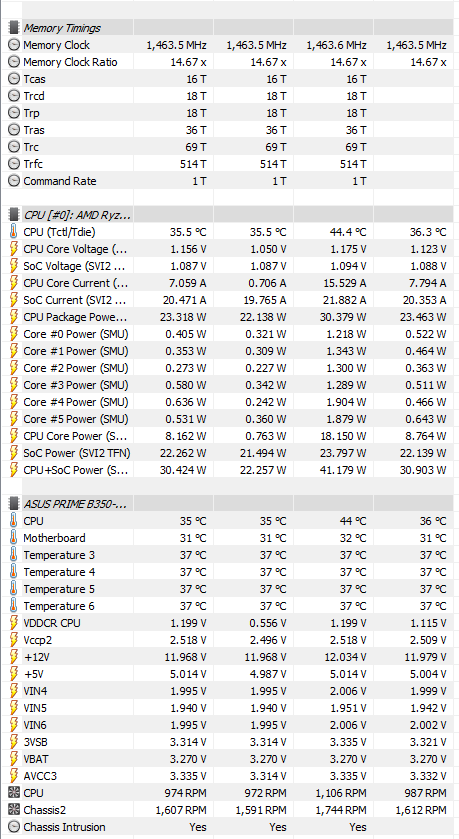This screenshot has height=839, width=459.
Task: Click the lightning icon beside VBAT
Action: (14, 759)
